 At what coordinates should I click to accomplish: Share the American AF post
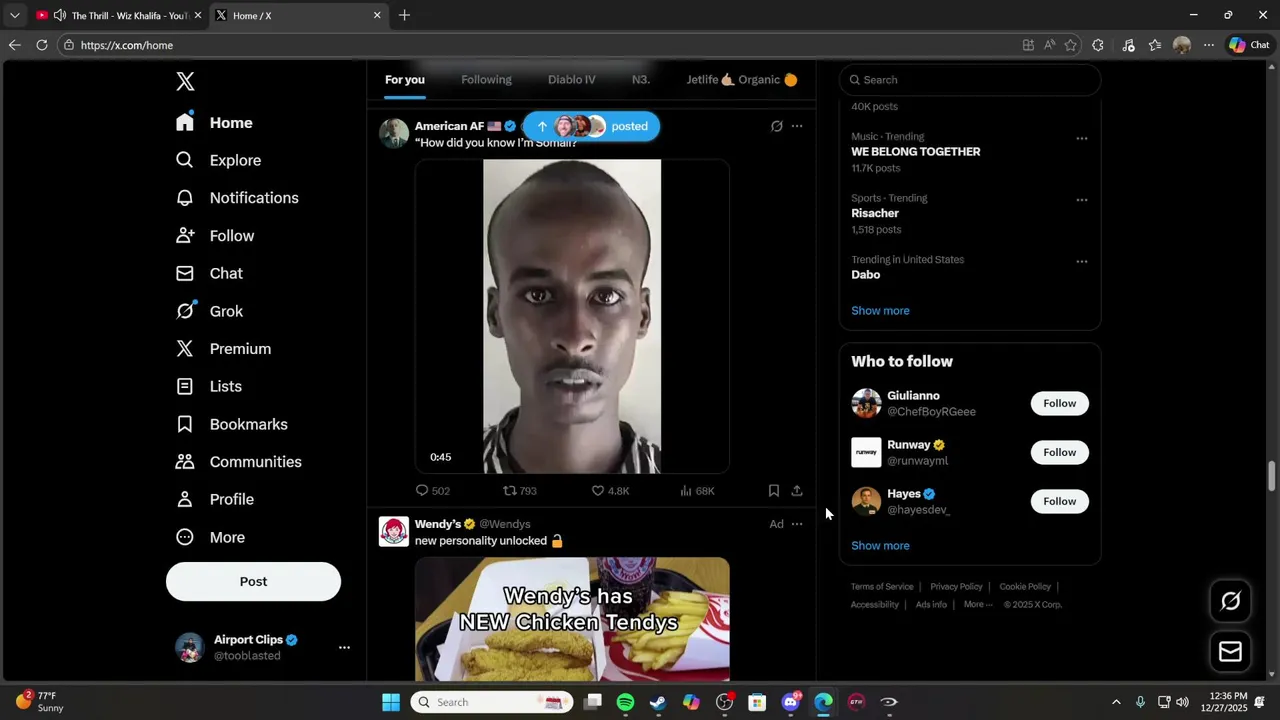pos(797,491)
